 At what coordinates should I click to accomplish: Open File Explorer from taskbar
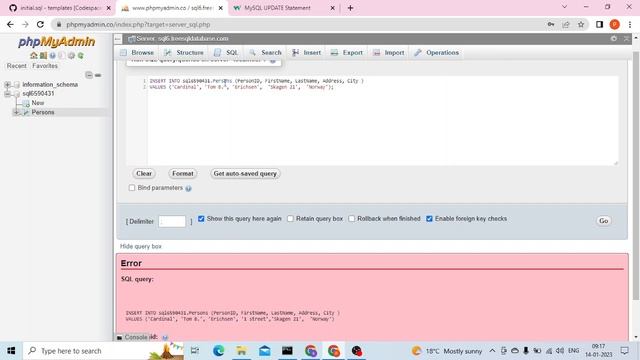[241, 351]
